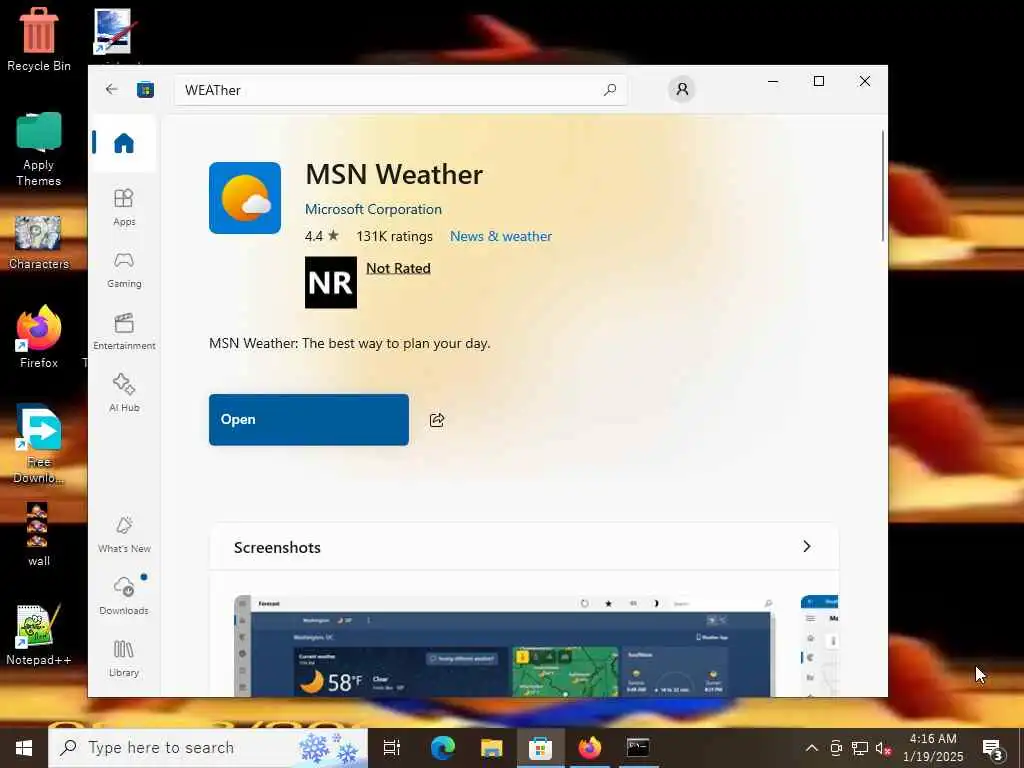Click the 4.4 star rating

coord(322,236)
